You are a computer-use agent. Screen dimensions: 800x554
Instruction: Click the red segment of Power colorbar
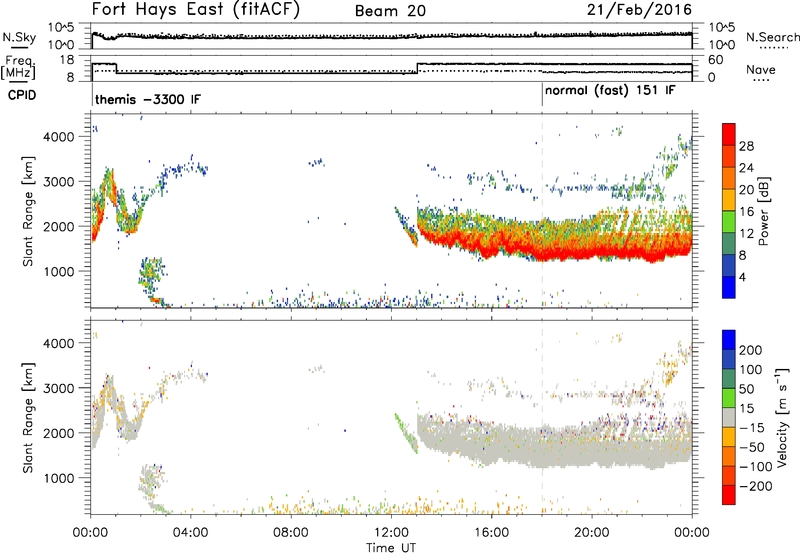729,134
